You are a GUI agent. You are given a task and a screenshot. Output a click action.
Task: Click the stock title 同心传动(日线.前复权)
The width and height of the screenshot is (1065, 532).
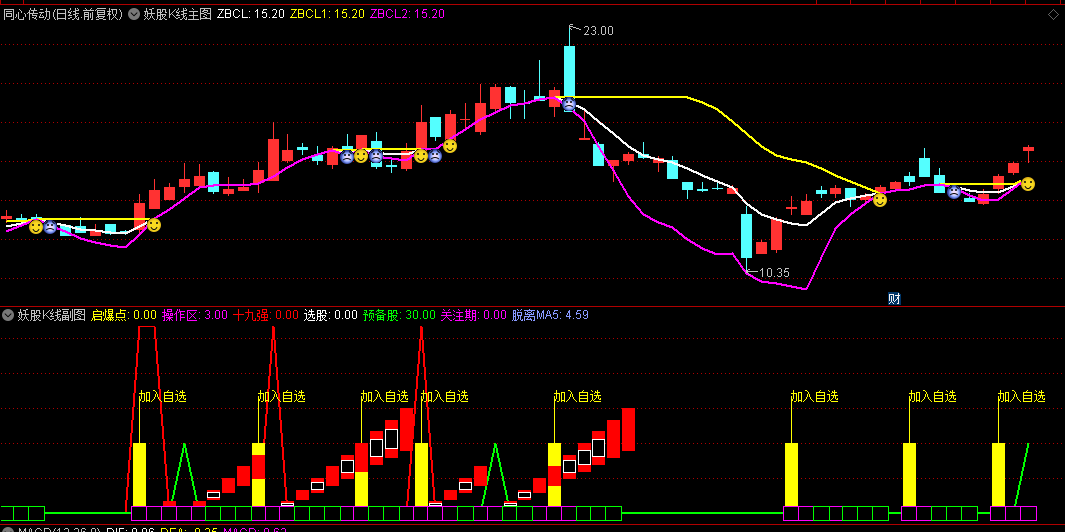(x=63, y=14)
